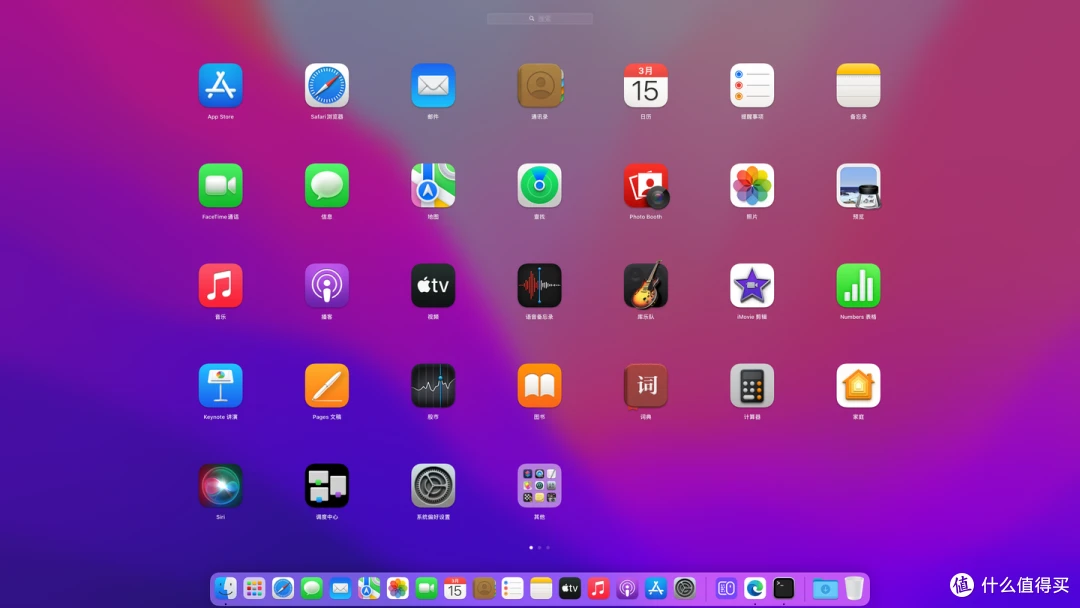Viewport: 1080px width, 608px height.
Task: Open Keynote presentation app
Action: click(220, 386)
